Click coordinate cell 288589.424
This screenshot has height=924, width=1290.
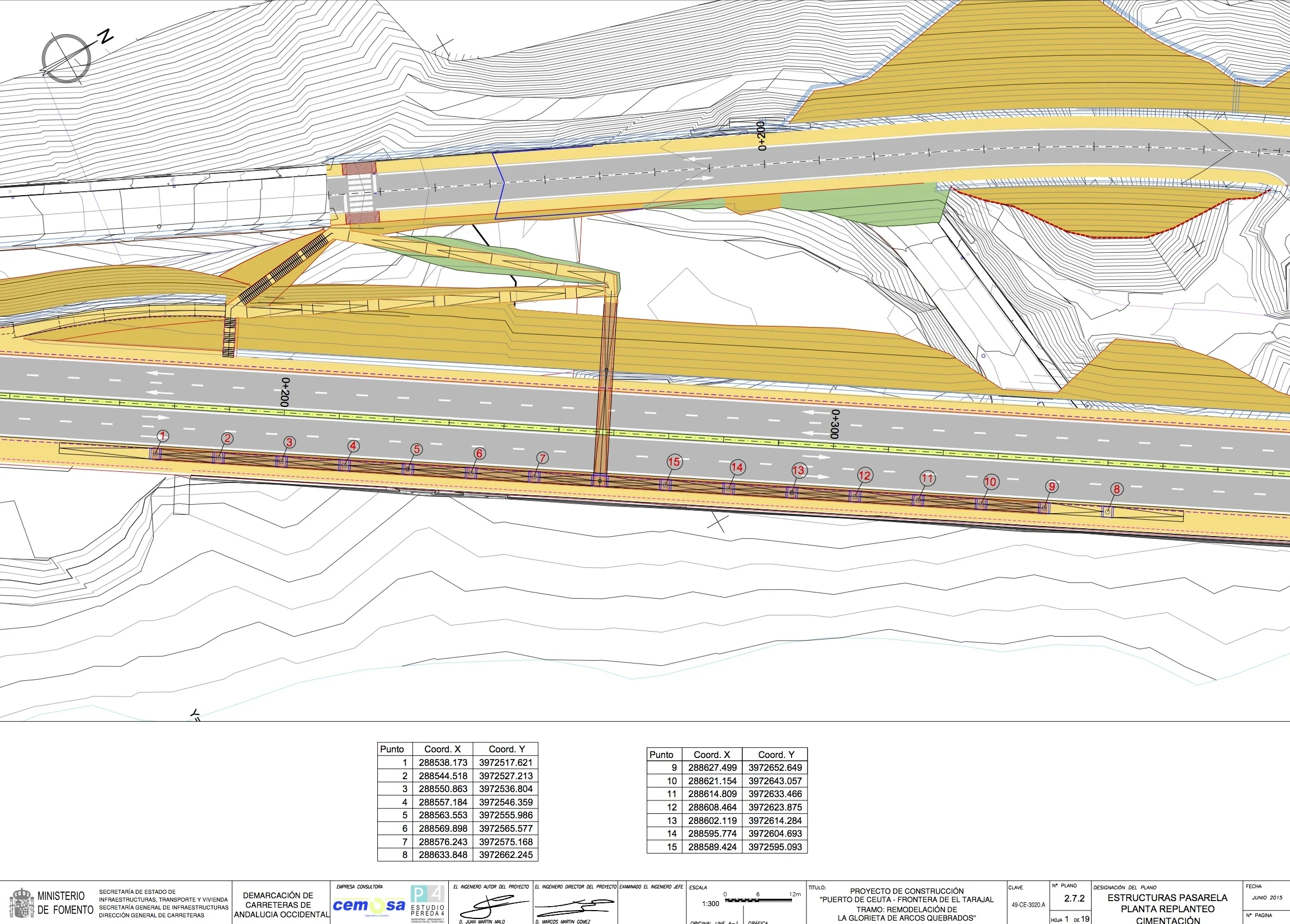coord(712,847)
